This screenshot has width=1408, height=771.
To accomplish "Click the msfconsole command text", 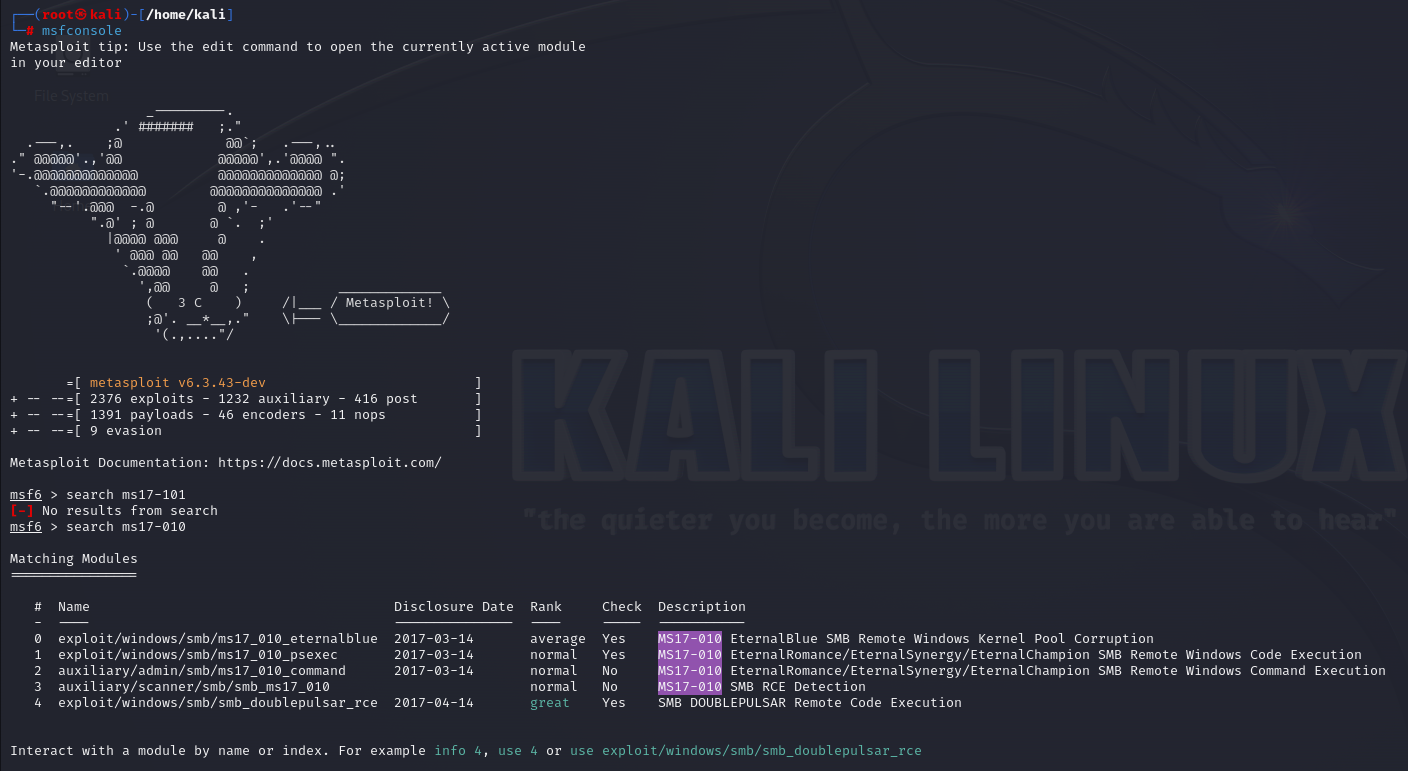I will [x=82, y=31].
